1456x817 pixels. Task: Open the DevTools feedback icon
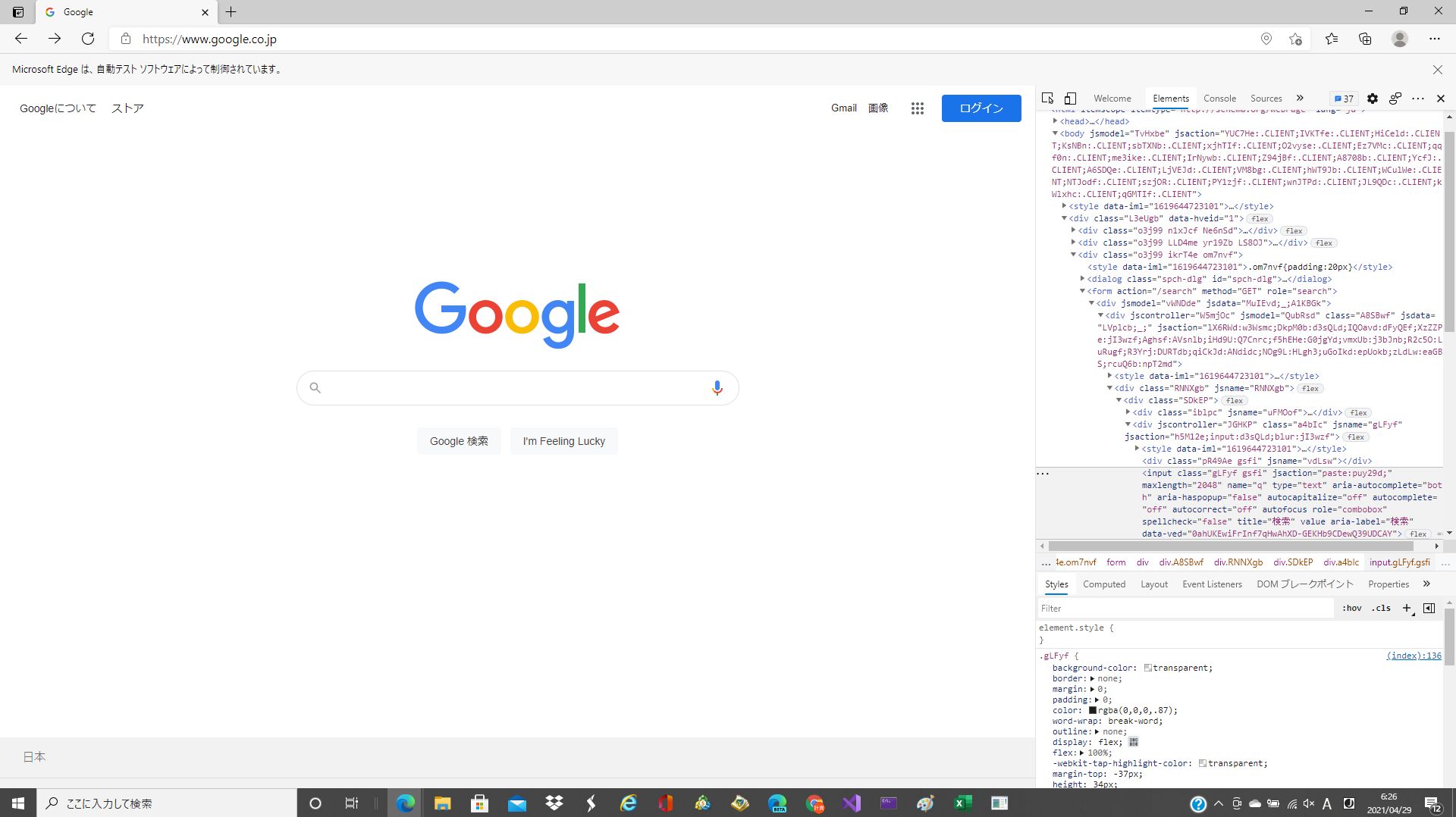click(x=1395, y=99)
